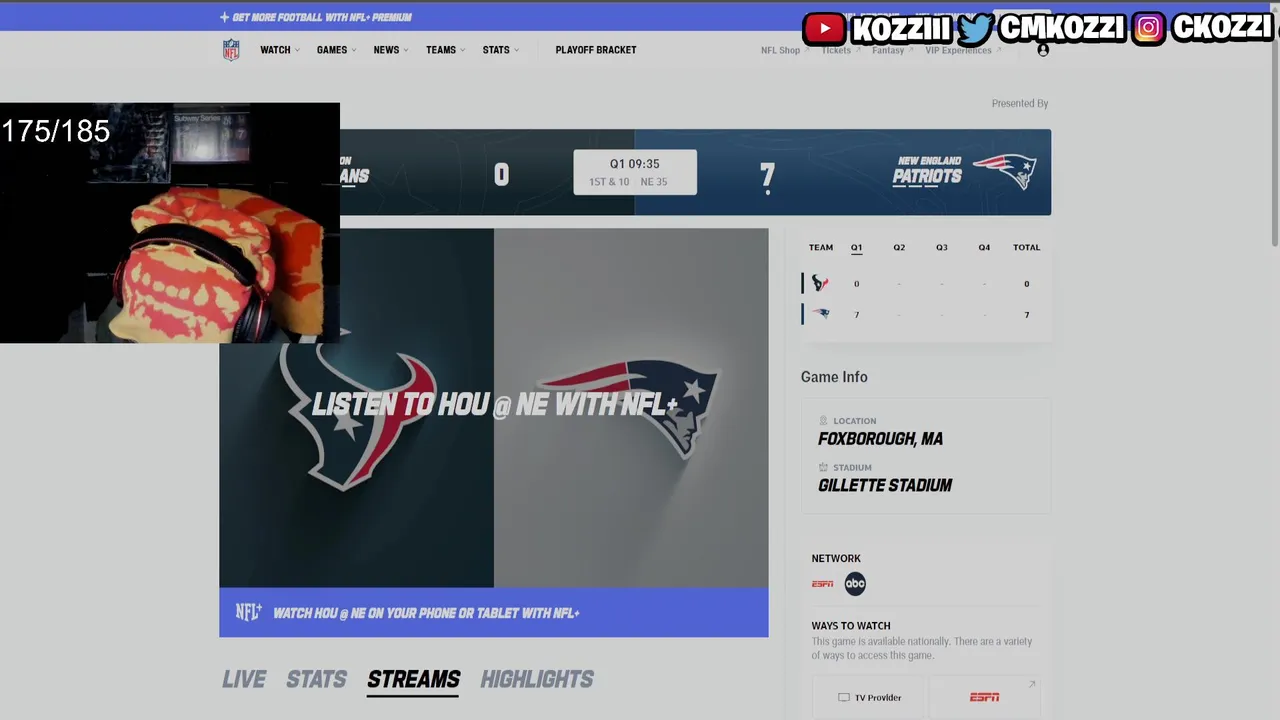The height and width of the screenshot is (720, 1280).
Task: Expand the Watch dropdown menu
Action: click(280, 50)
